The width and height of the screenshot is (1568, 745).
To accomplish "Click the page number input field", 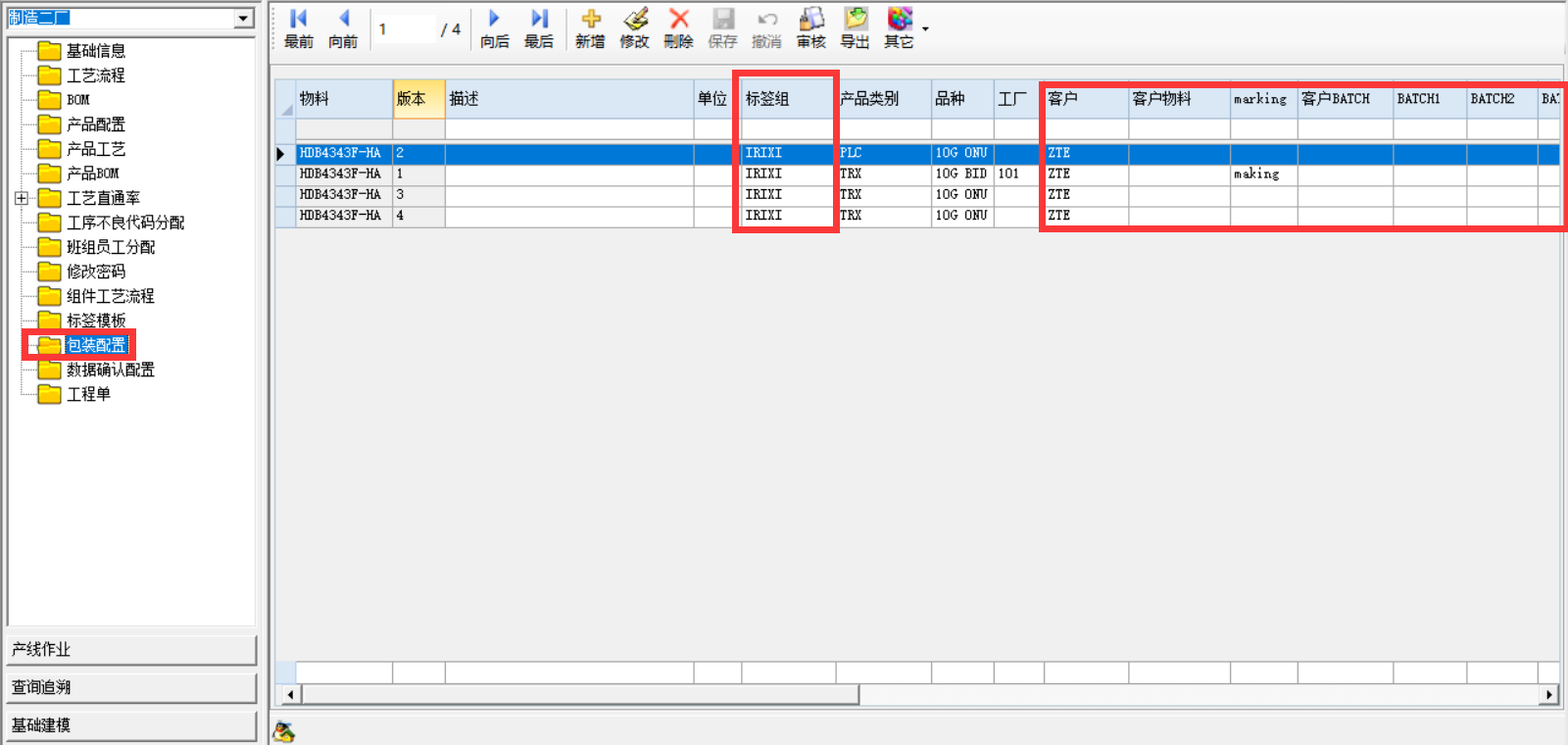I will (405, 29).
